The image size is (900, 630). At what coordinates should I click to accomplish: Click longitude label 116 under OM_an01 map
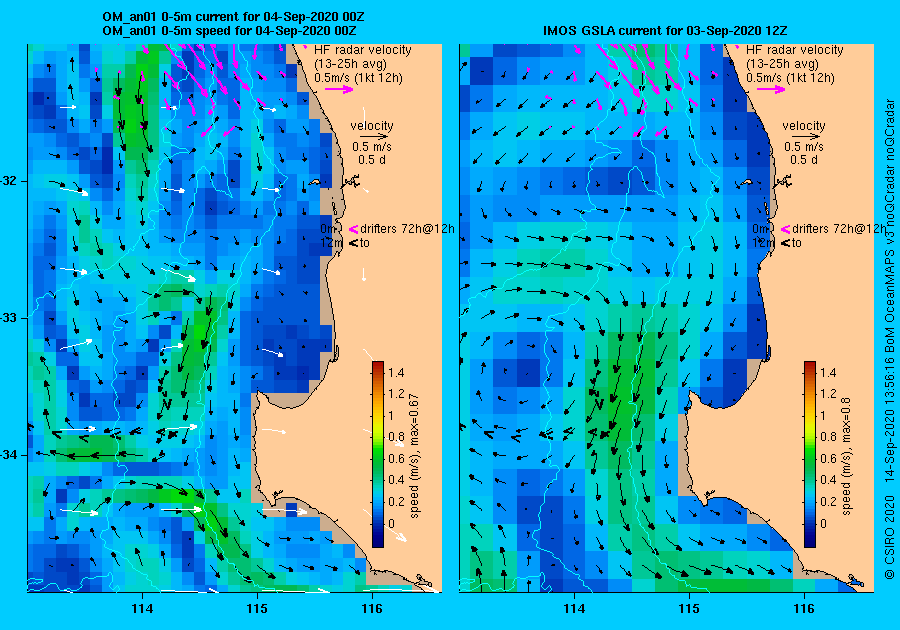371,609
